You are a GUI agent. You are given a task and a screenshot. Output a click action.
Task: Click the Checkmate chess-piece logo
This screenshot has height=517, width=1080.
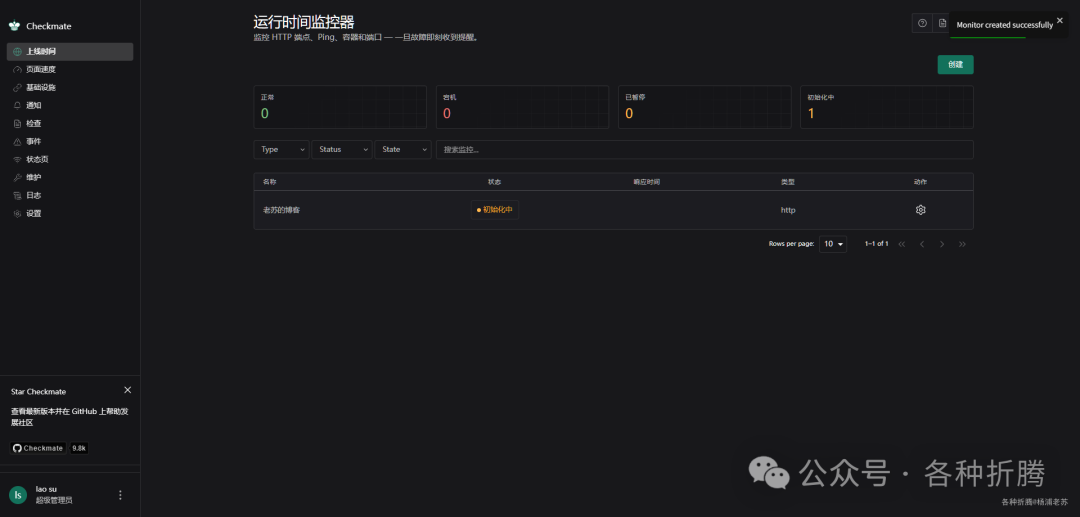tap(14, 25)
